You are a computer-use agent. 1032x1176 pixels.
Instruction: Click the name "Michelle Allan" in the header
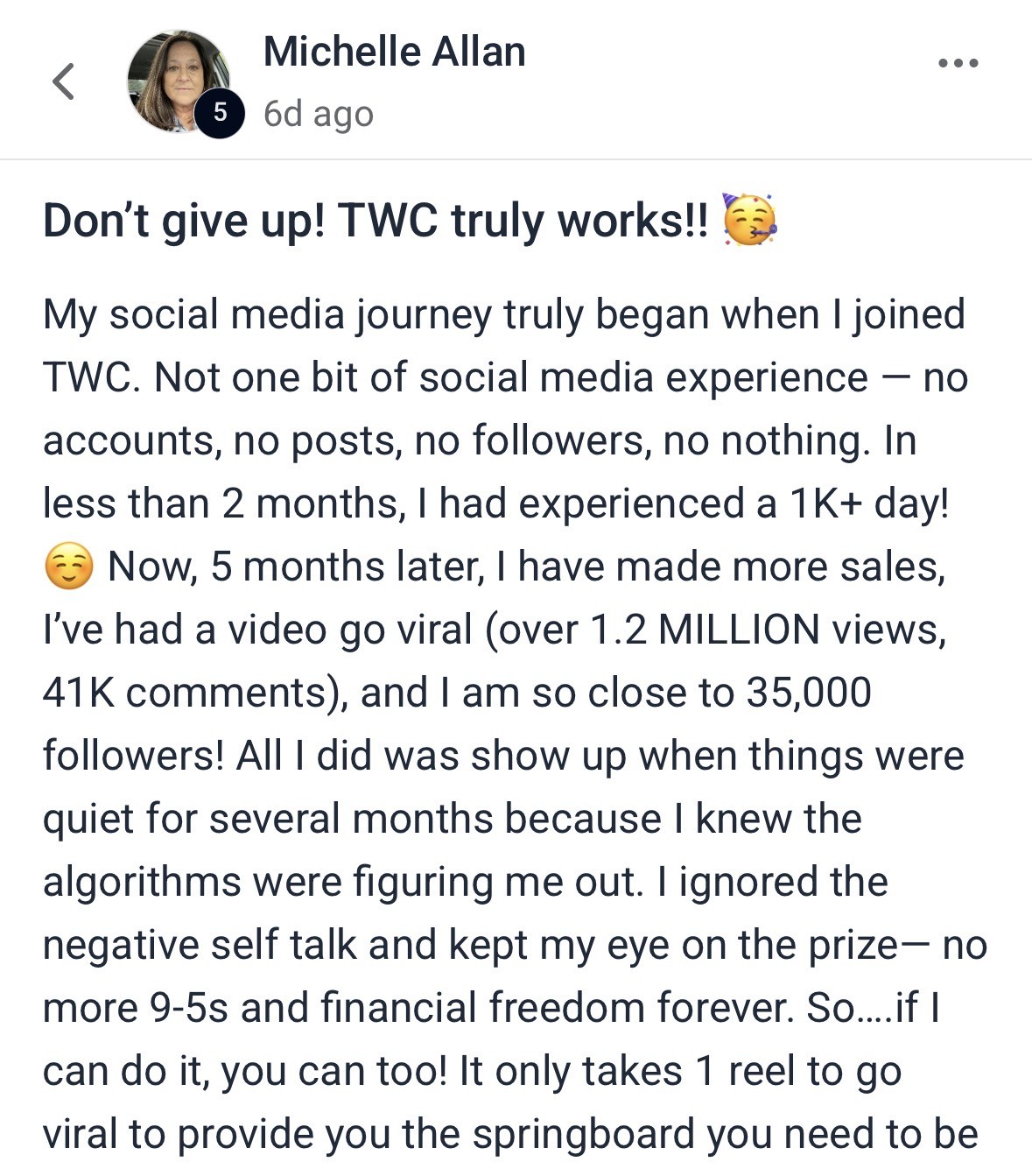coord(394,51)
